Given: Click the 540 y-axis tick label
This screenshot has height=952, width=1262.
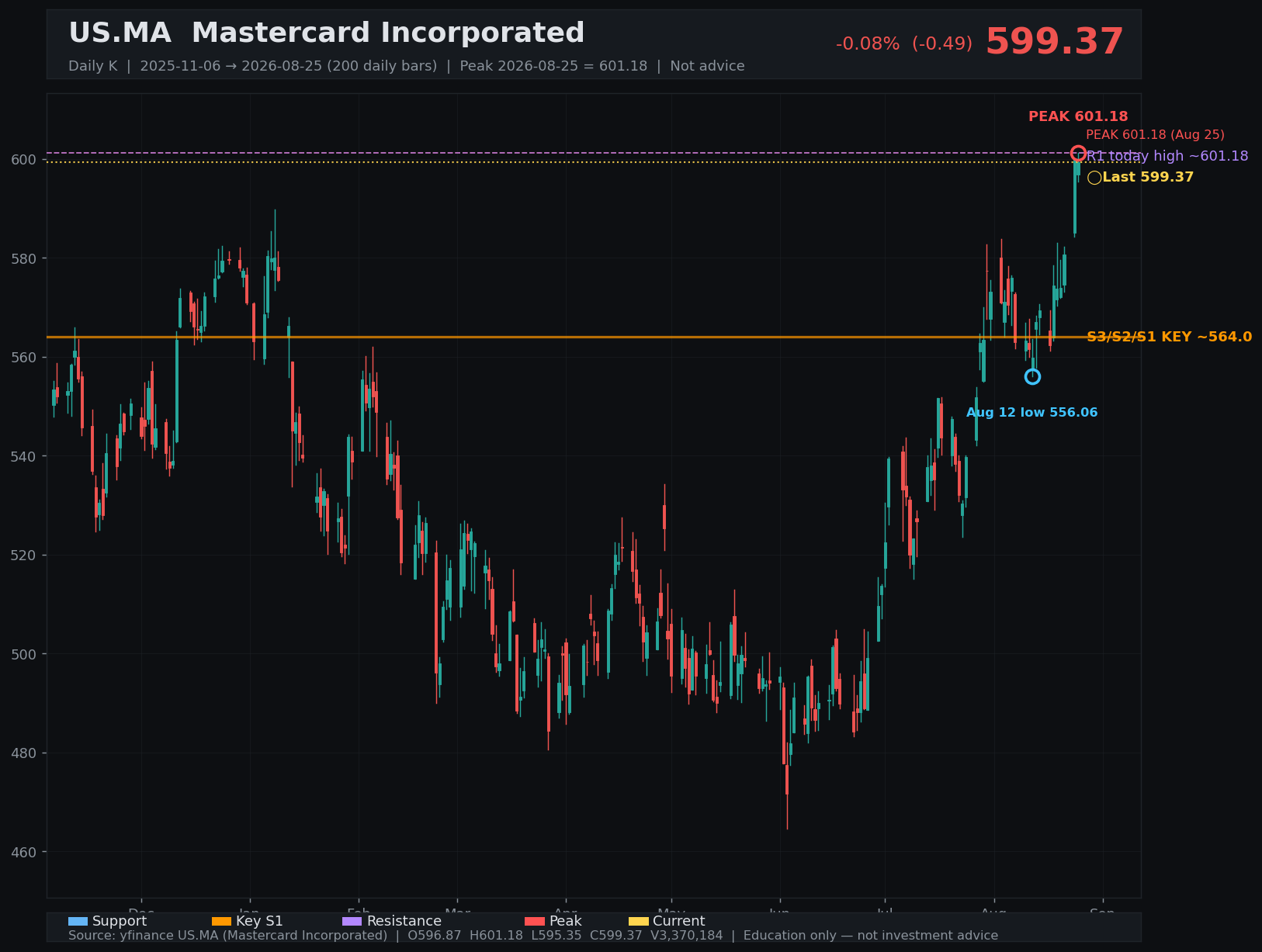Looking at the screenshot, I should pyautogui.click(x=23, y=456).
